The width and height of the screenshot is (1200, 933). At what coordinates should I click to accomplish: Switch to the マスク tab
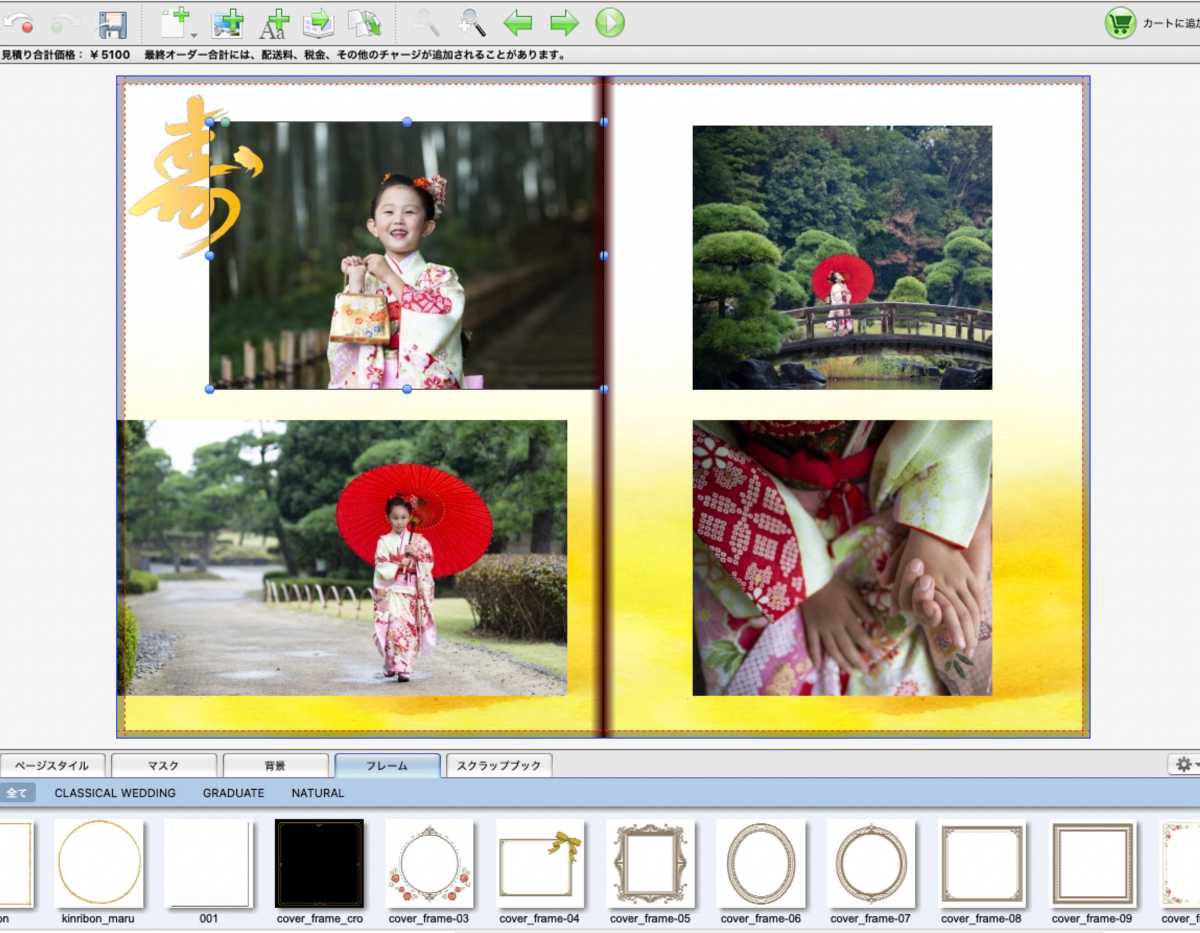pos(163,766)
